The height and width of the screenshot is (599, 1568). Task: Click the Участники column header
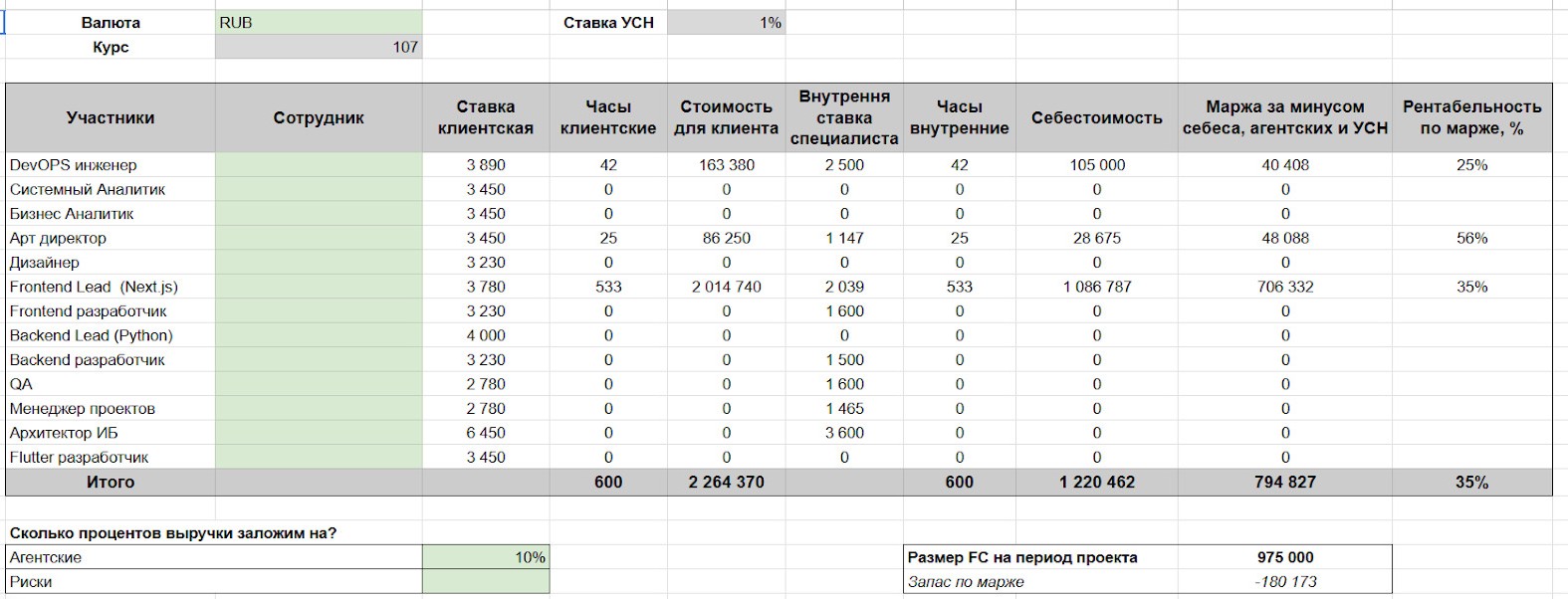click(x=110, y=117)
